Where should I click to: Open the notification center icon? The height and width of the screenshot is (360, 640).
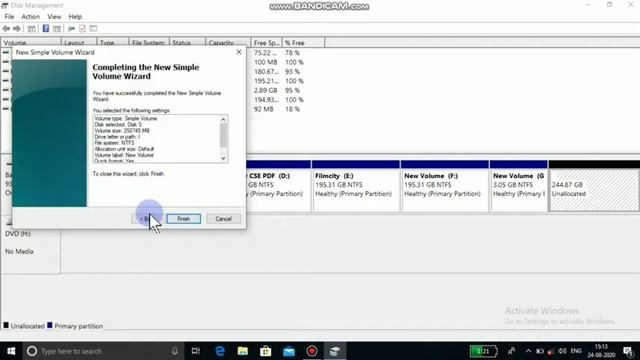[629, 351]
